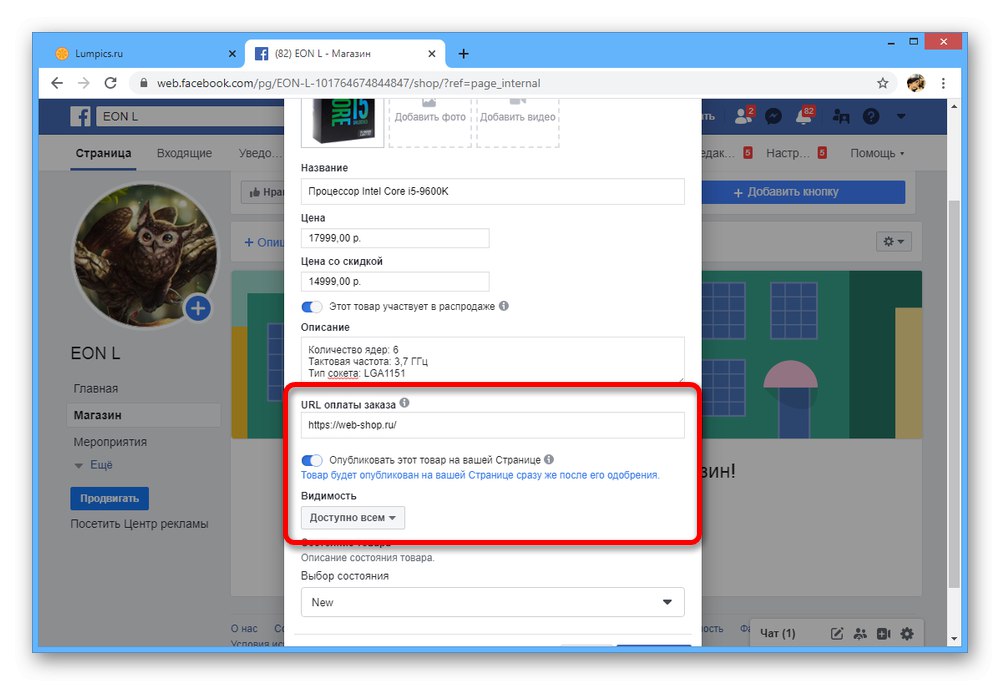The height and width of the screenshot is (685, 1000).
Task: Open Messenger icon in header
Action: pyautogui.click(x=773, y=116)
